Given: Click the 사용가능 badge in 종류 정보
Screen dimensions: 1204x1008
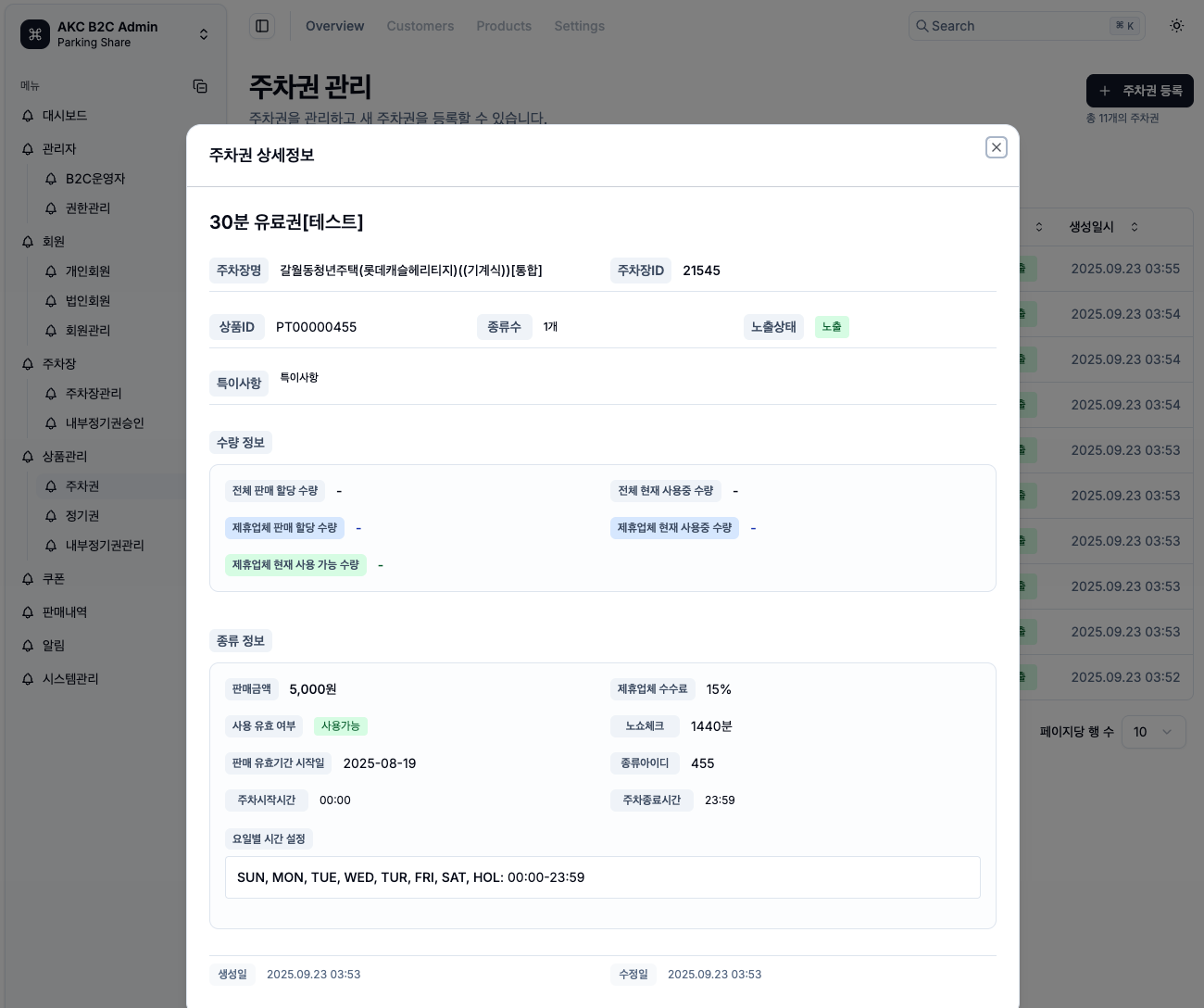Looking at the screenshot, I should (x=340, y=725).
